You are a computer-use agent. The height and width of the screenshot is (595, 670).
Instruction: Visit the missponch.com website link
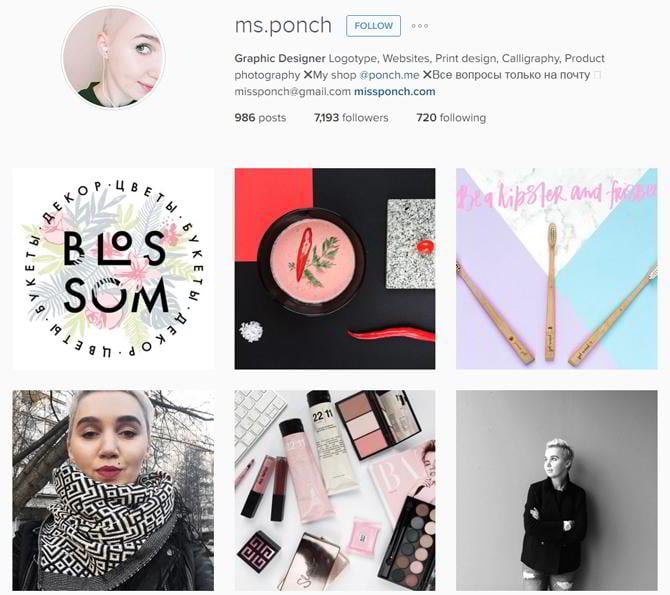coord(394,91)
